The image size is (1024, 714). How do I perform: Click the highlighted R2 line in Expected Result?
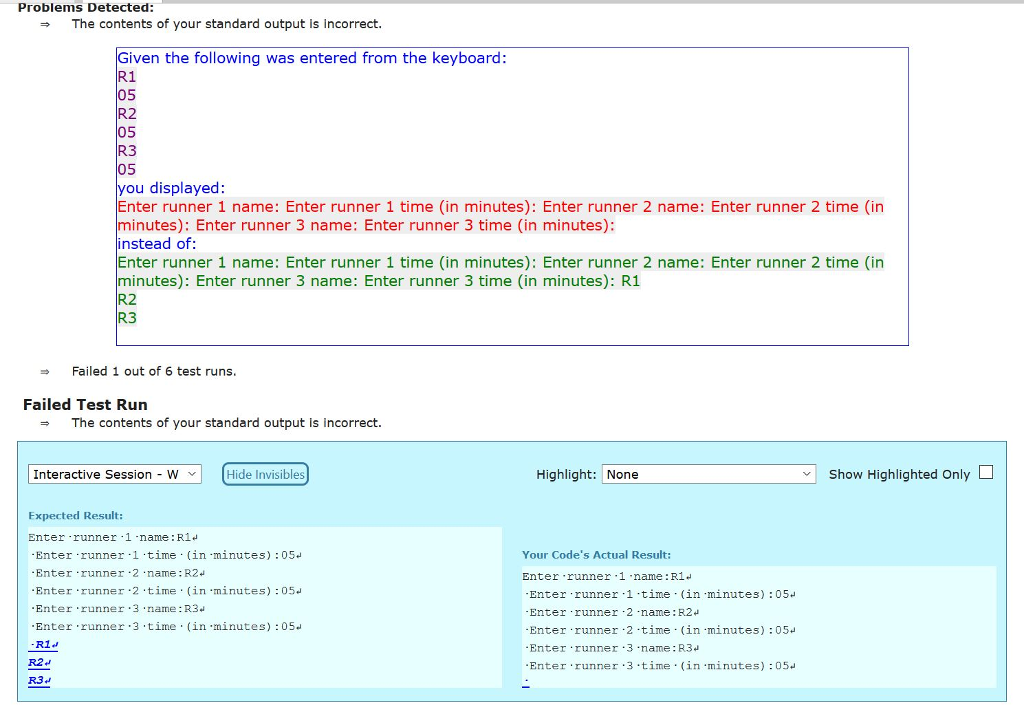(40, 662)
